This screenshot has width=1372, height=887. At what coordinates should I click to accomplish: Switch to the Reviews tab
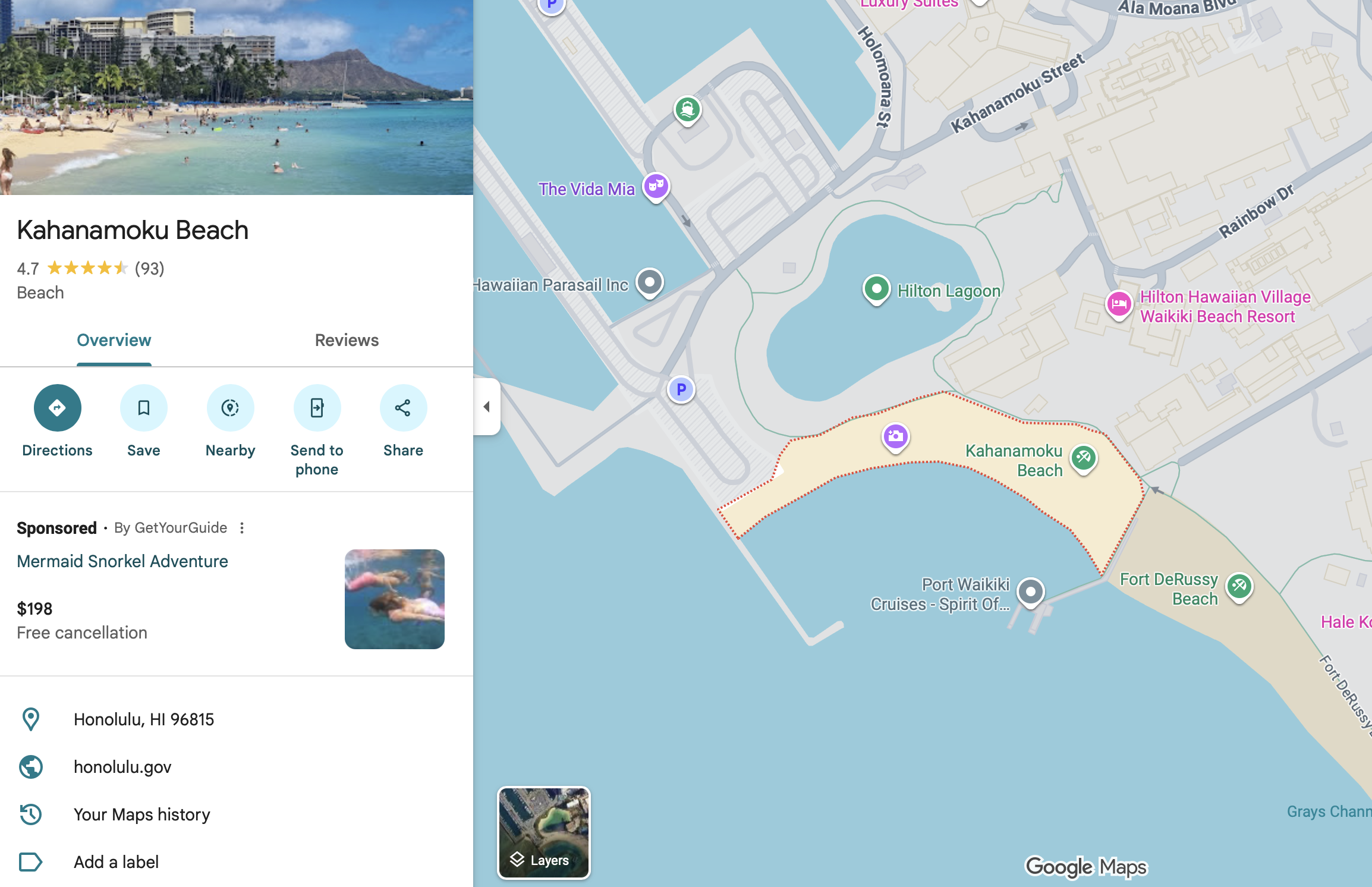pos(347,340)
